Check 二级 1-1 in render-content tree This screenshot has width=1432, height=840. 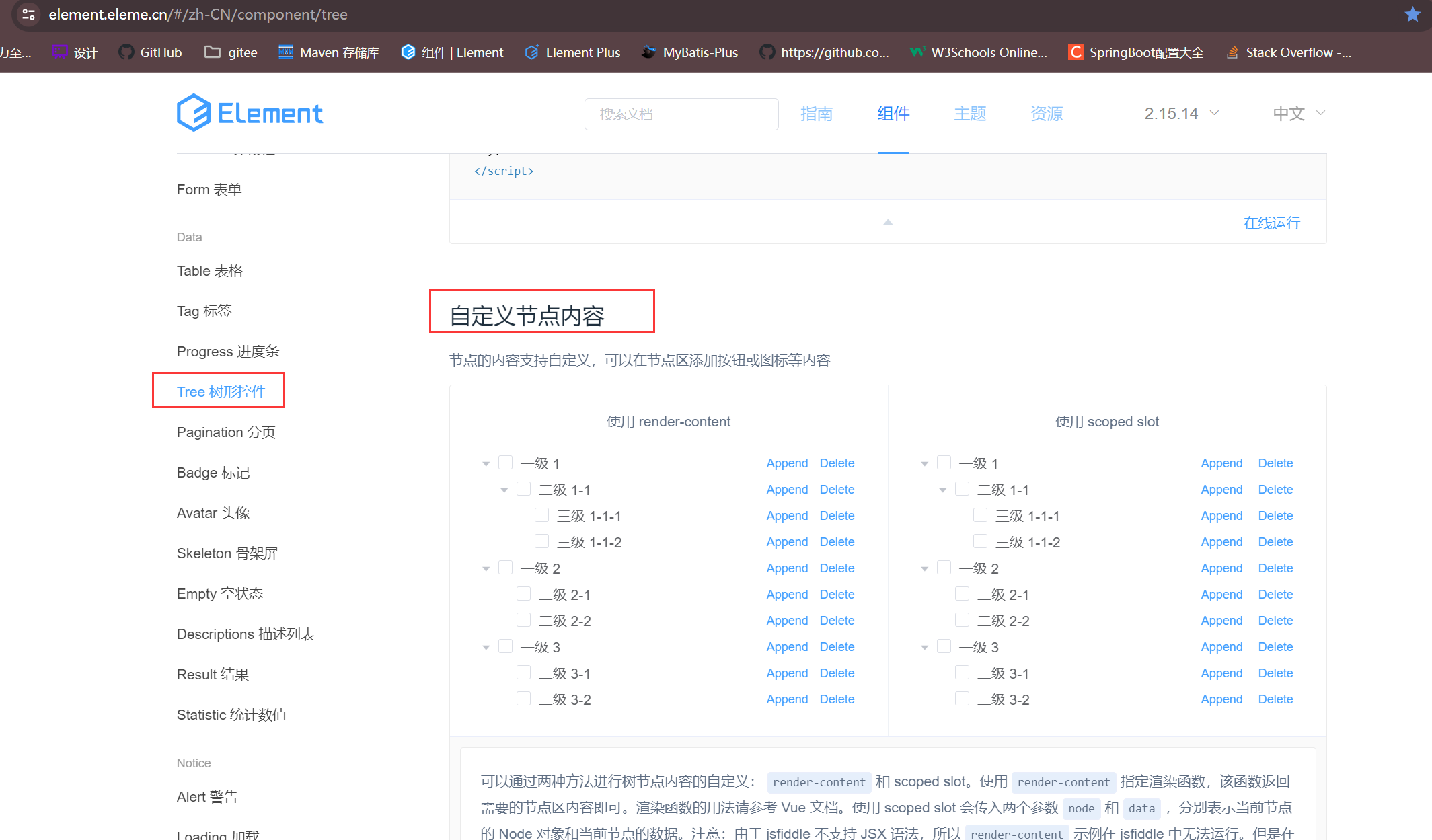point(524,489)
